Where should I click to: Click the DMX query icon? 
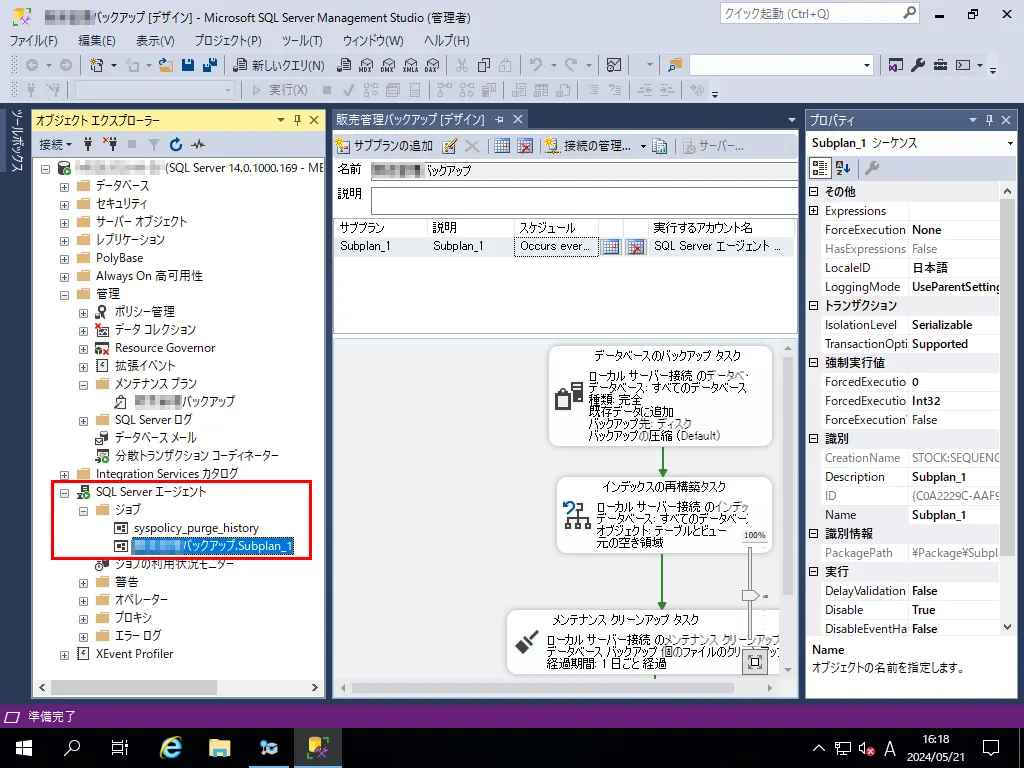click(x=388, y=65)
